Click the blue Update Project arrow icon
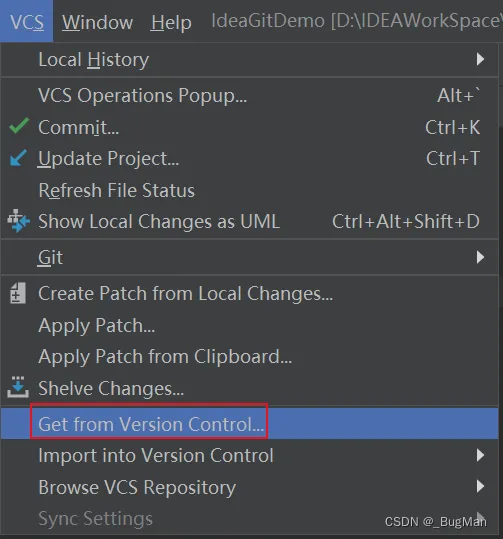The height and width of the screenshot is (539, 503). click(x=18, y=158)
